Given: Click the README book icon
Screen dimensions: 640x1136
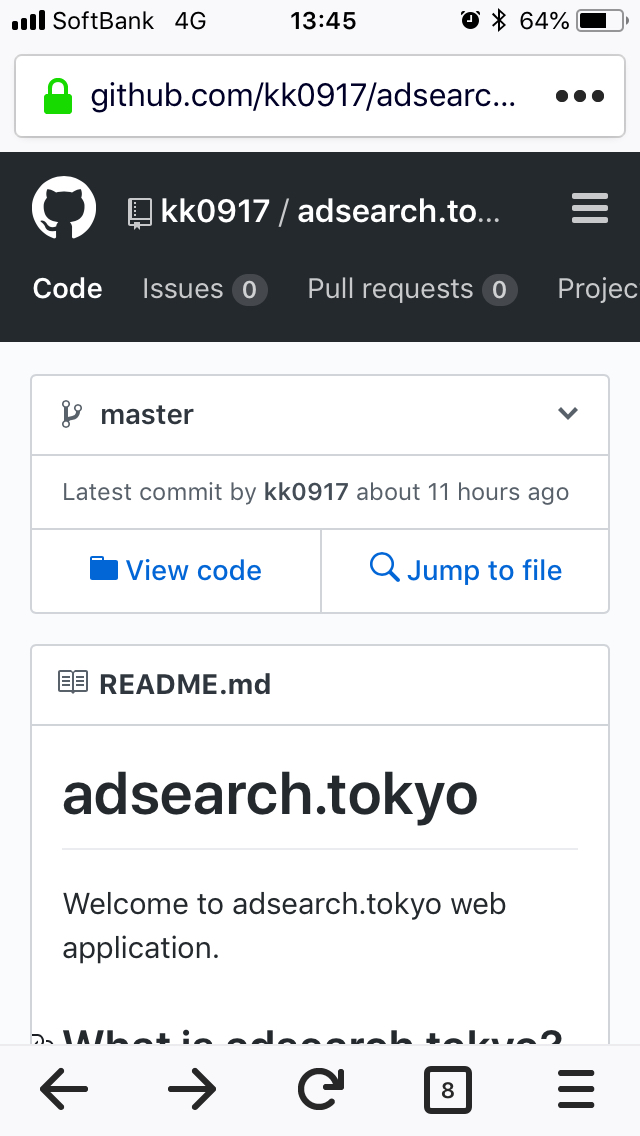Looking at the screenshot, I should [73, 684].
